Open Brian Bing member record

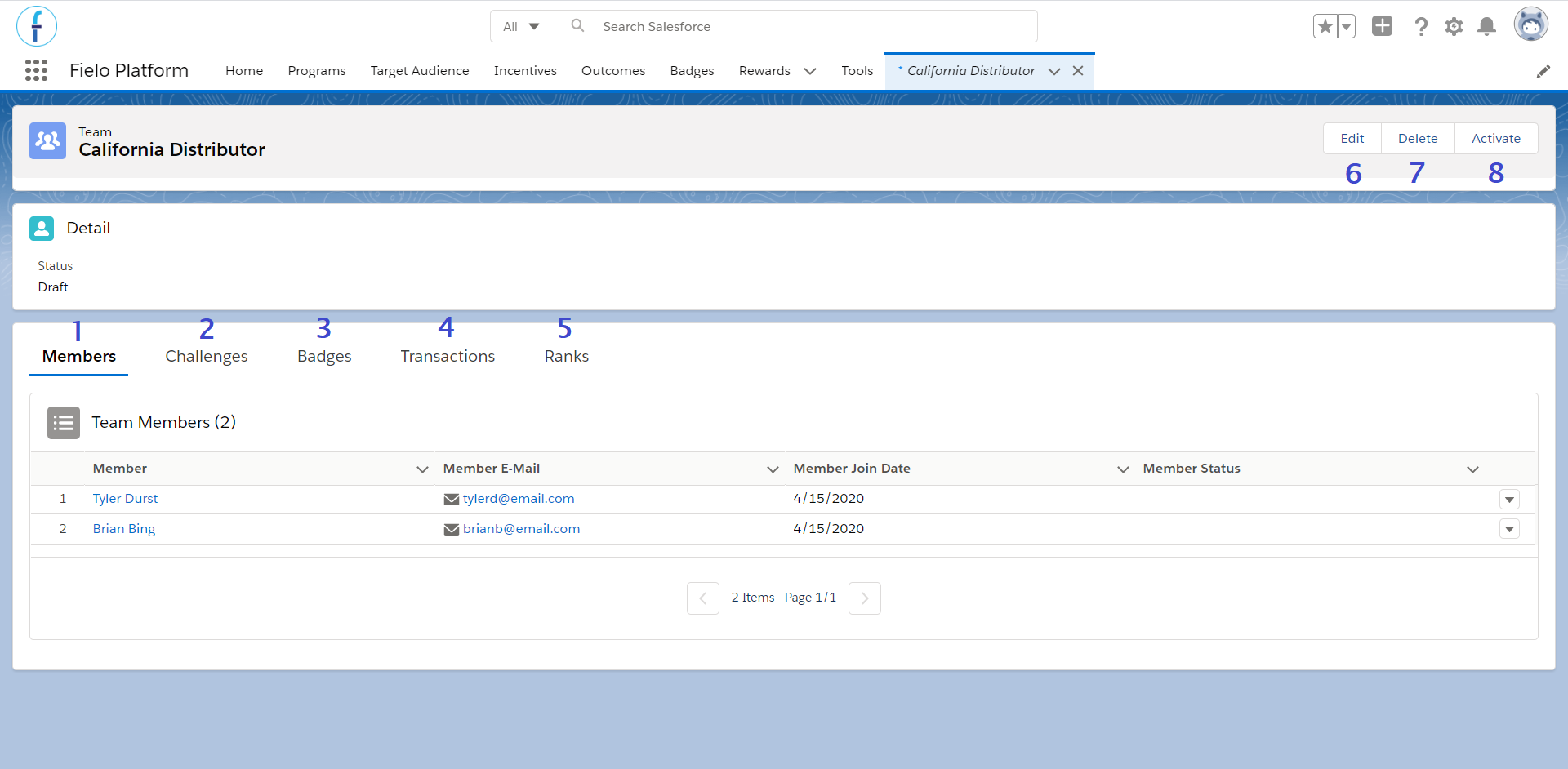124,529
